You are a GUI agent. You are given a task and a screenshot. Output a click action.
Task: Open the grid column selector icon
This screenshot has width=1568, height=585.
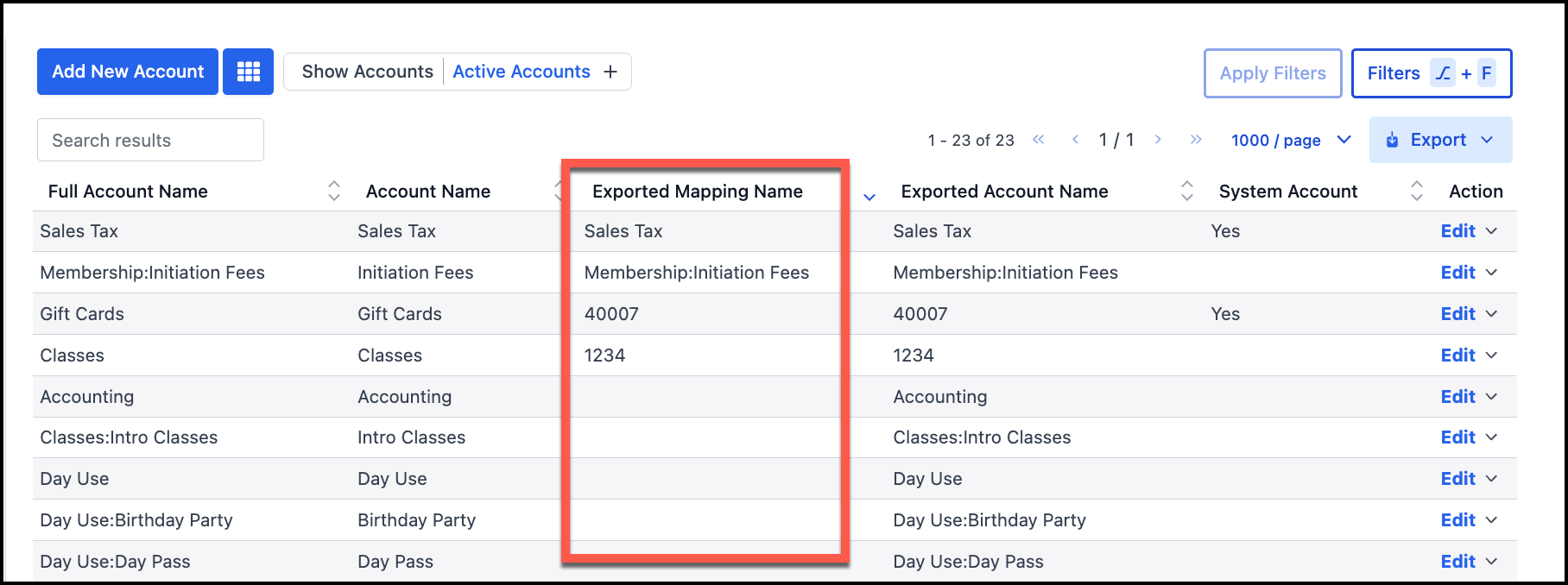point(248,72)
